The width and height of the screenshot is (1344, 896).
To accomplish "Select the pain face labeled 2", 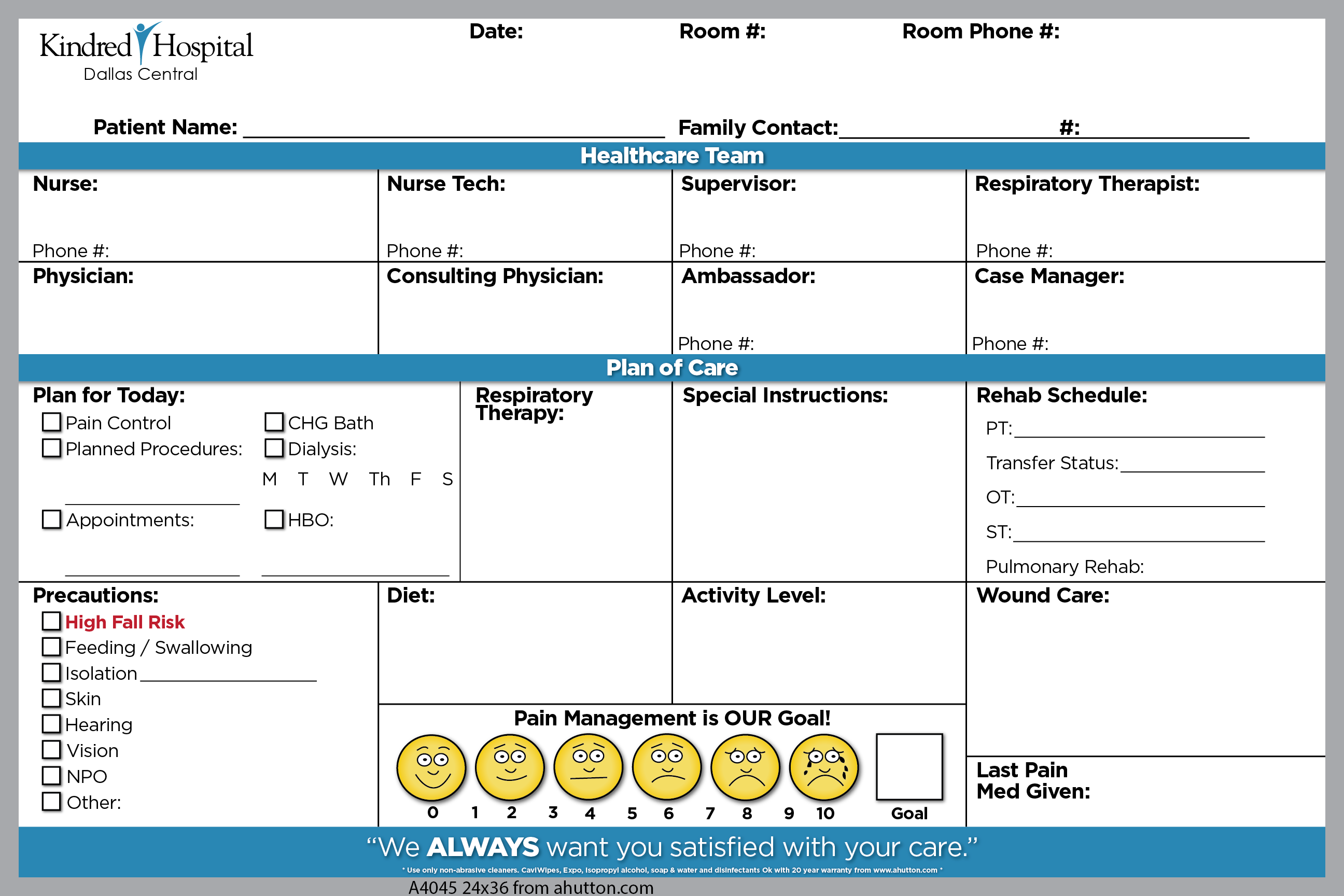I will (510, 767).
